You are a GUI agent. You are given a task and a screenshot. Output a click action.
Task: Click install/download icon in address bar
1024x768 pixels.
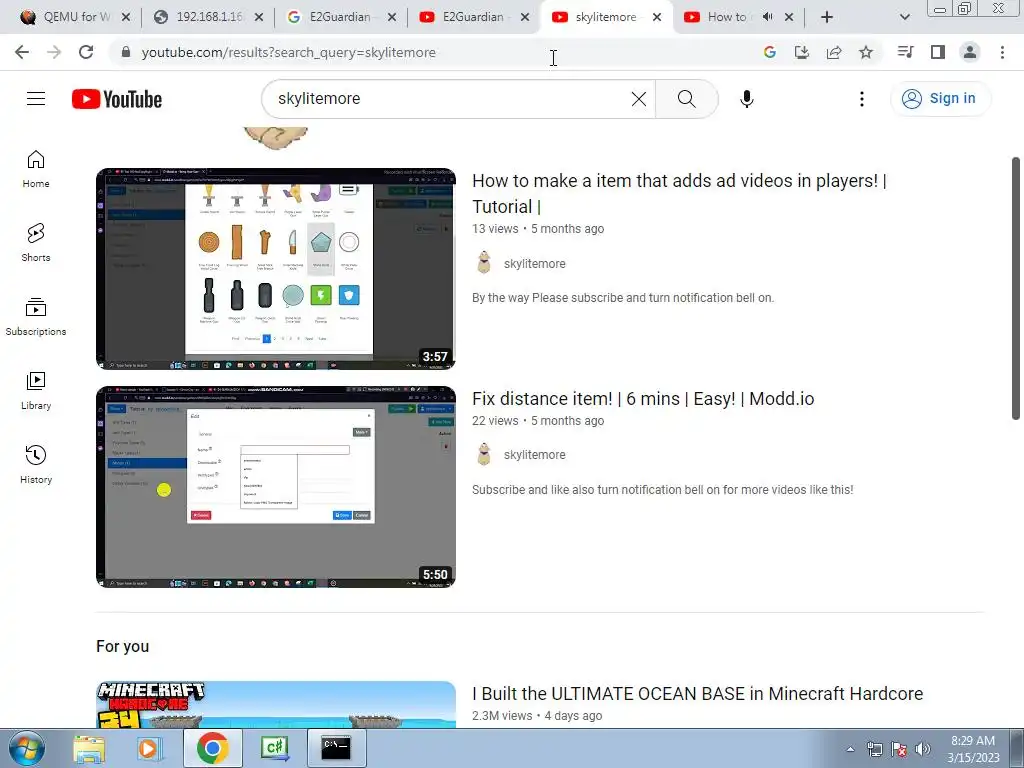coord(801,52)
